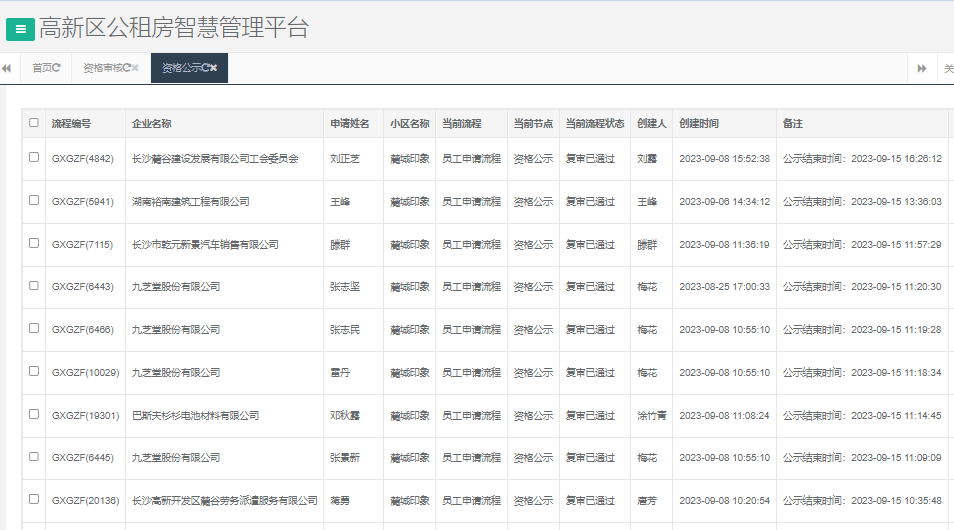The height and width of the screenshot is (530, 954).
Task: Check the row GXGZF(19301) checkbox
Action: click(34, 414)
